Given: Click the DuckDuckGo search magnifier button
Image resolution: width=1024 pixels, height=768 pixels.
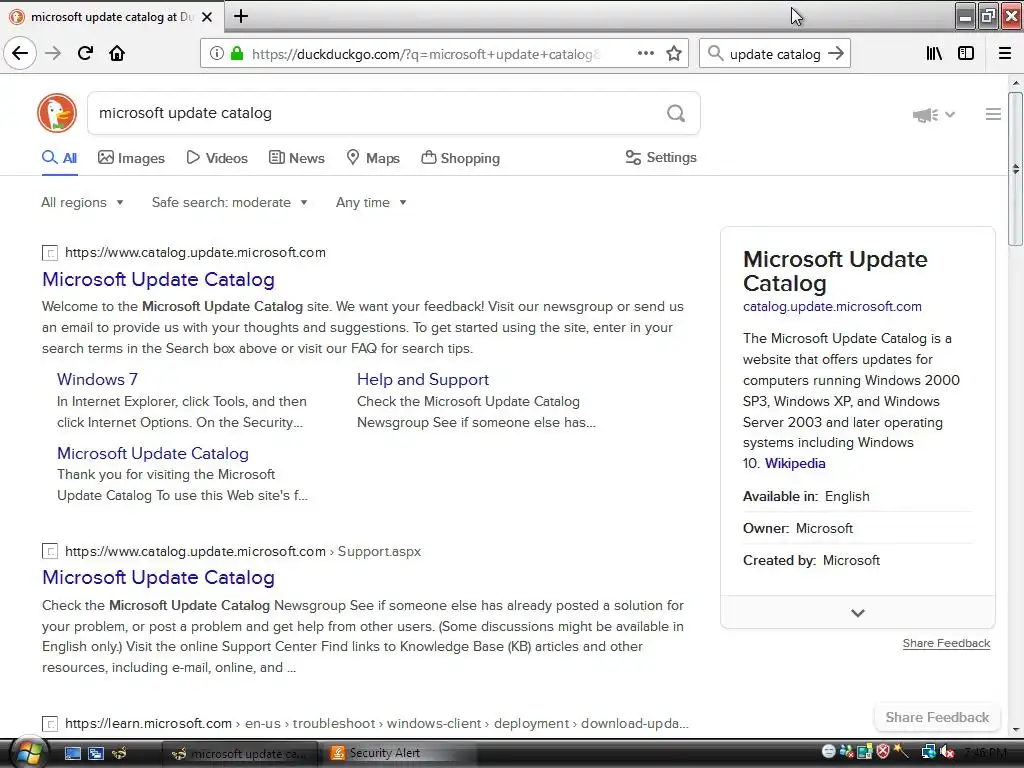Looking at the screenshot, I should [x=676, y=114].
